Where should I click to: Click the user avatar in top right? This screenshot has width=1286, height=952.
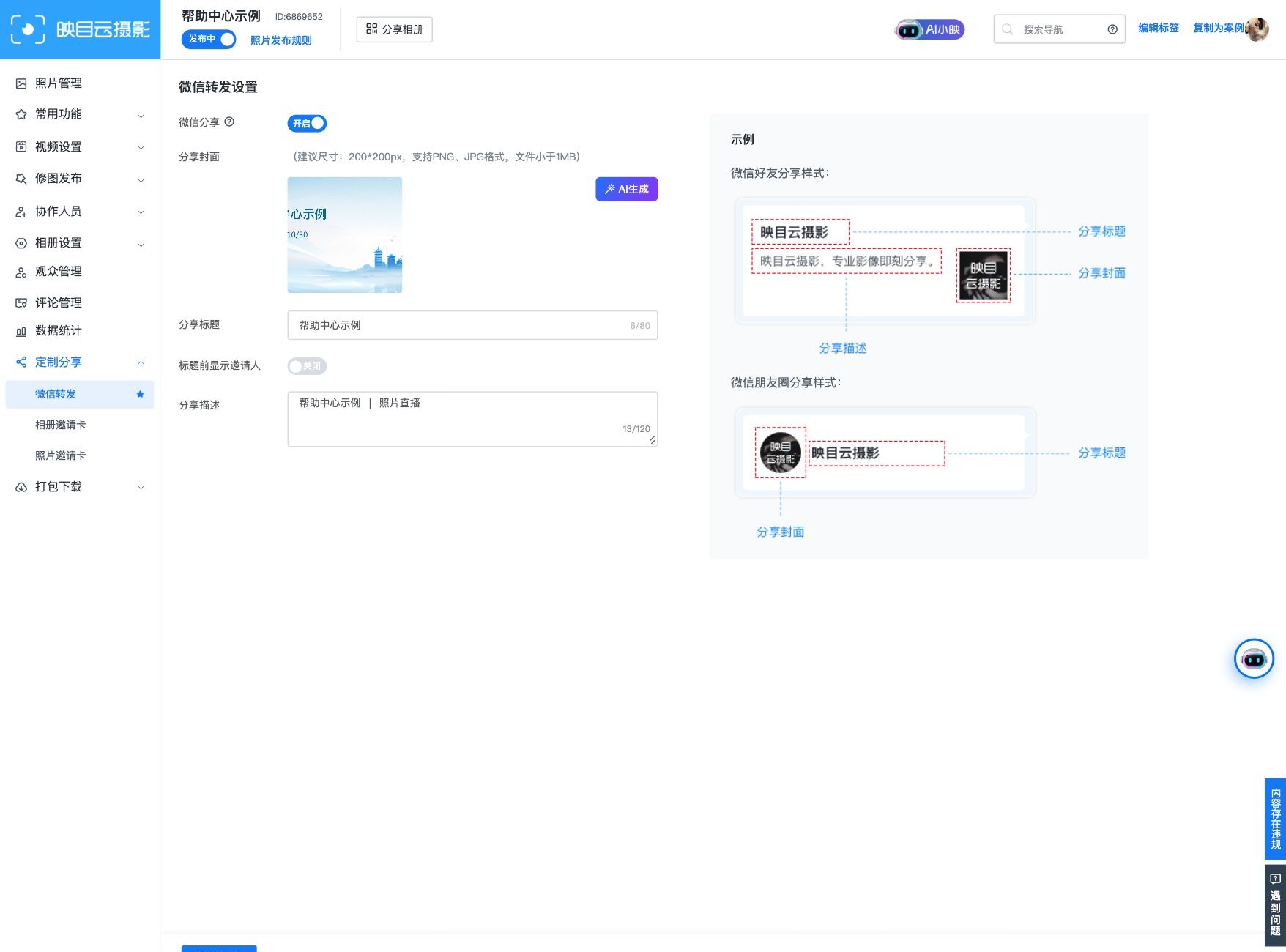pos(1257,29)
